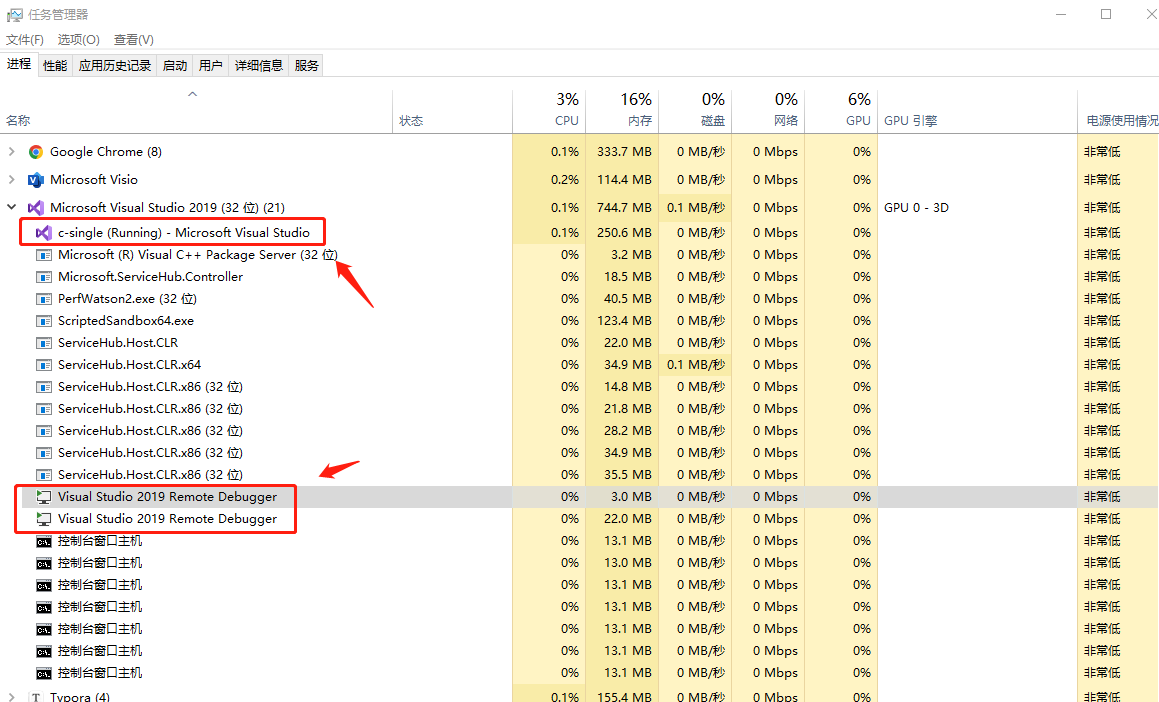This screenshot has height=702, width=1159.
Task: Select the Microsoft.ServiceHub.Controller process row
Action: click(x=150, y=277)
